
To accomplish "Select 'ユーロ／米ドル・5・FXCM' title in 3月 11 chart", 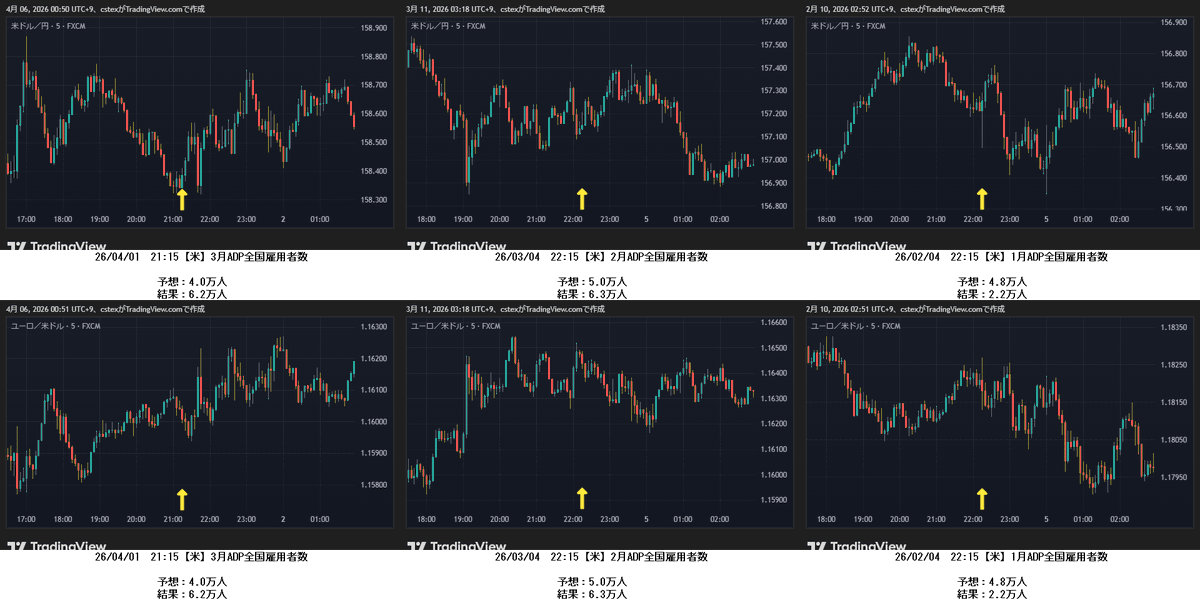I will pos(455,326).
